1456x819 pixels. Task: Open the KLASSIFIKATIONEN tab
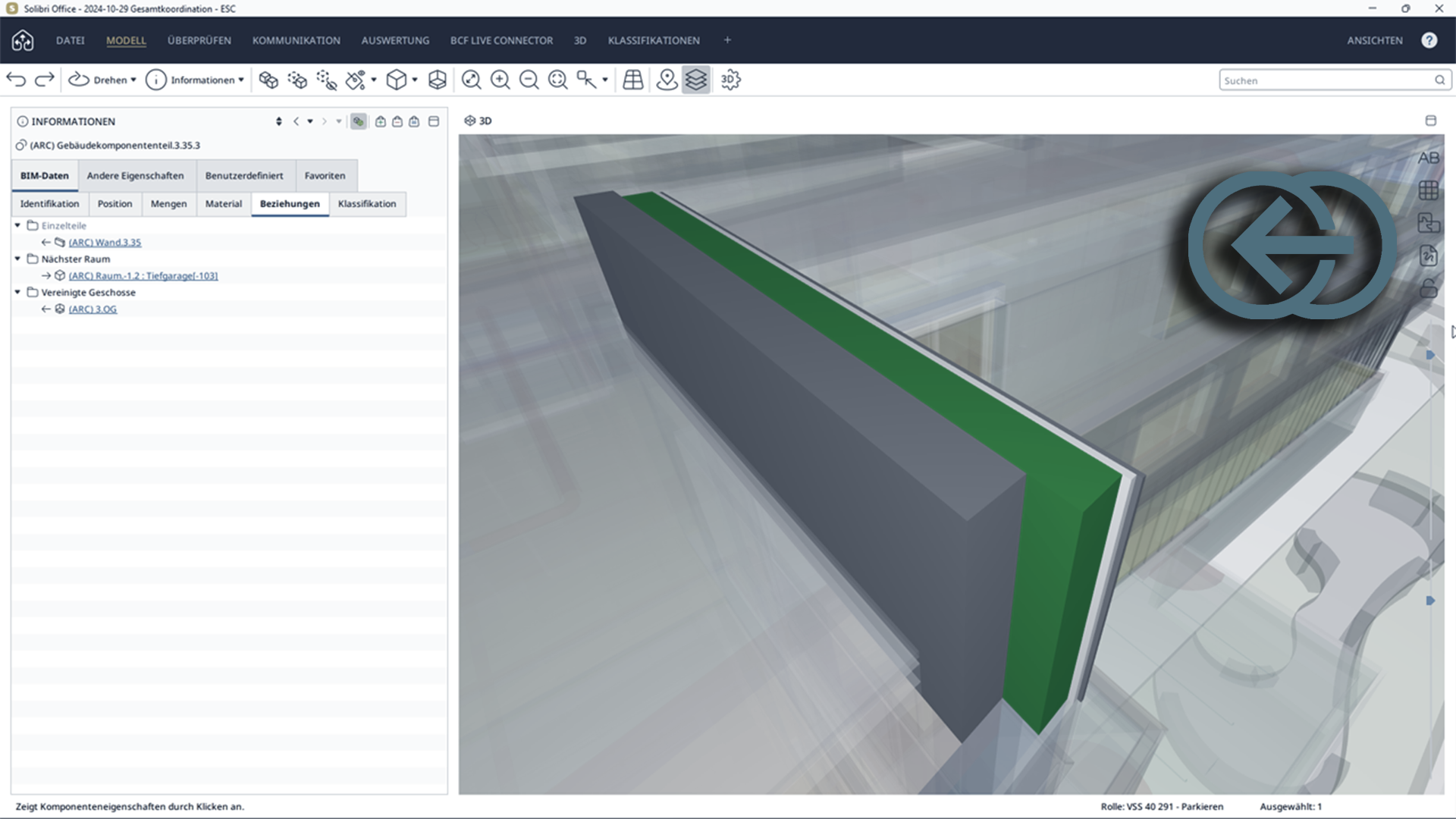[654, 40]
